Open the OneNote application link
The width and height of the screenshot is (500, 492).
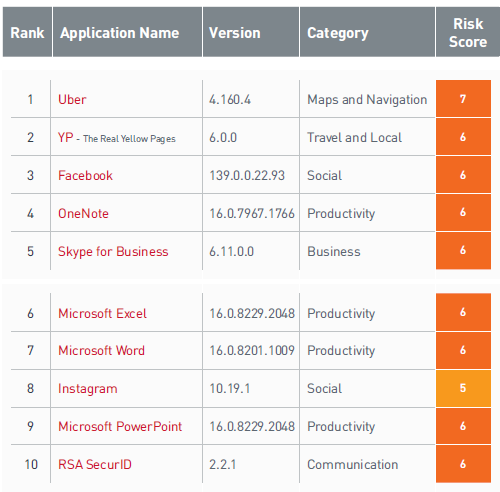pos(83,213)
